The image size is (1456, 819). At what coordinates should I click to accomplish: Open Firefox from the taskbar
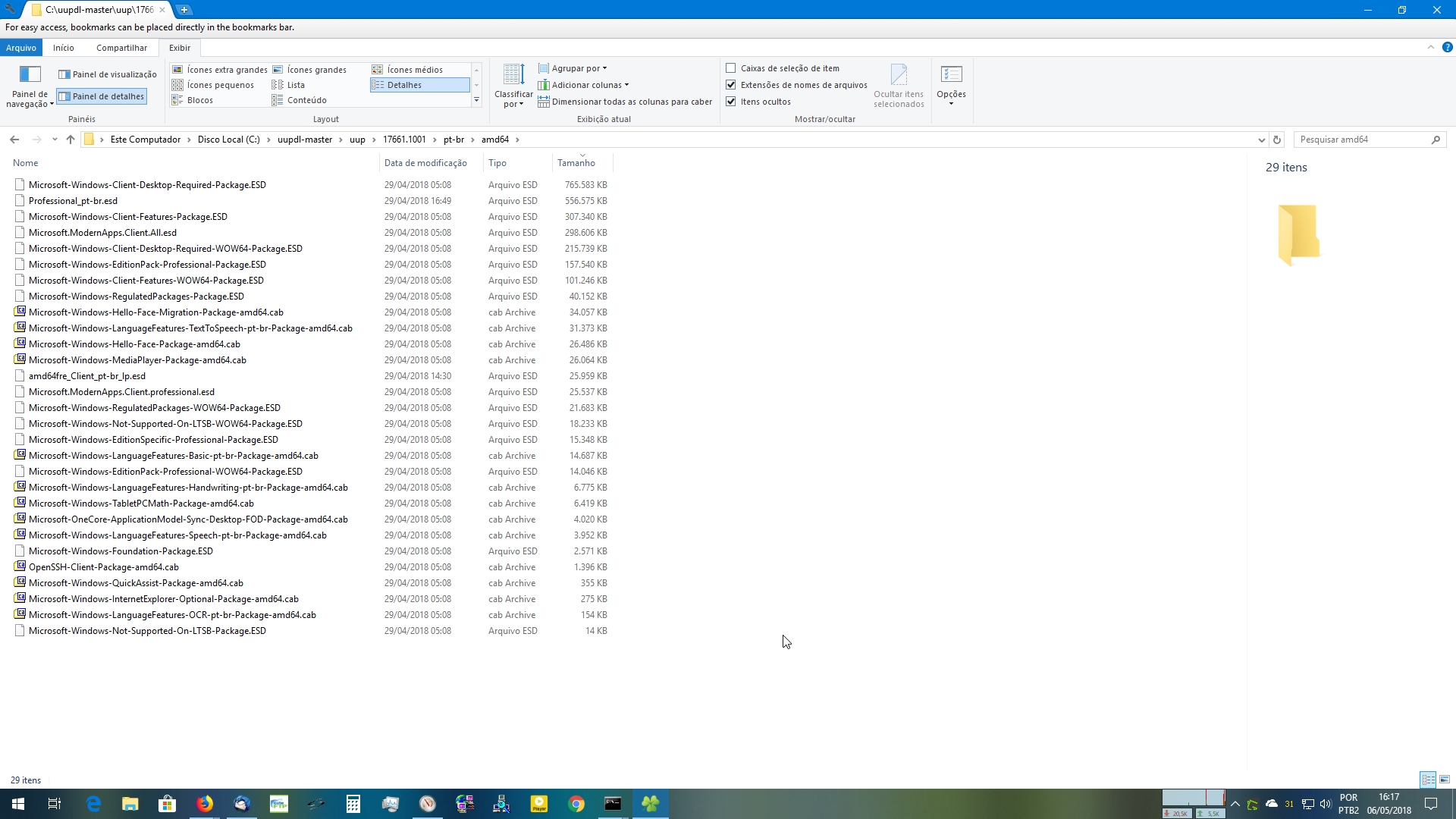coord(205,804)
